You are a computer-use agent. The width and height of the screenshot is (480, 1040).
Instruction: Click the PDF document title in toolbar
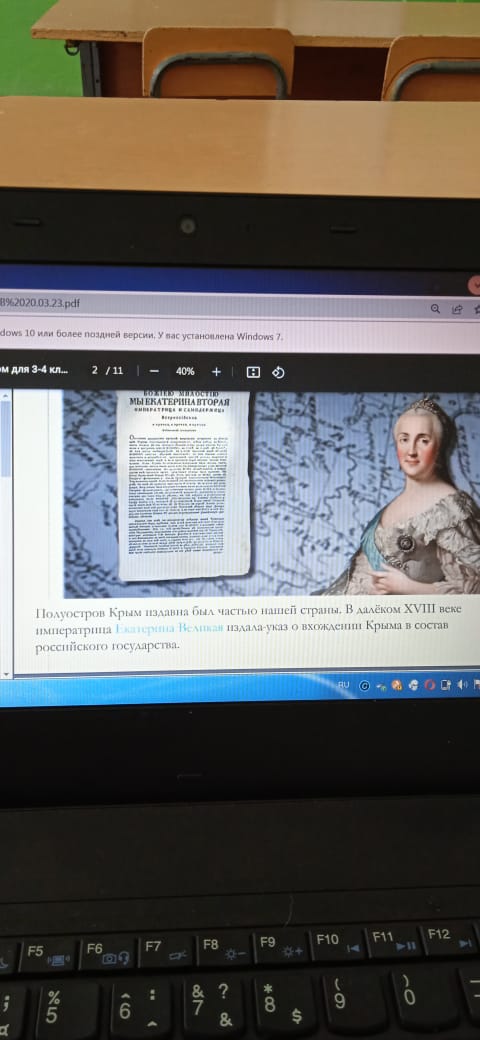tap(34, 369)
